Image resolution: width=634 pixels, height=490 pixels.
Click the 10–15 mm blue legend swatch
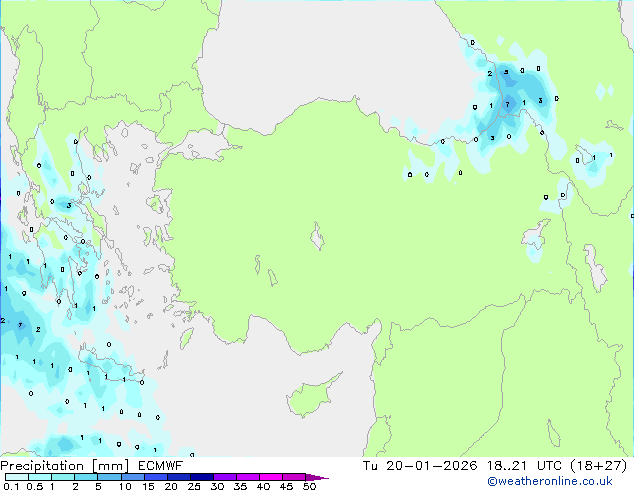(132, 477)
